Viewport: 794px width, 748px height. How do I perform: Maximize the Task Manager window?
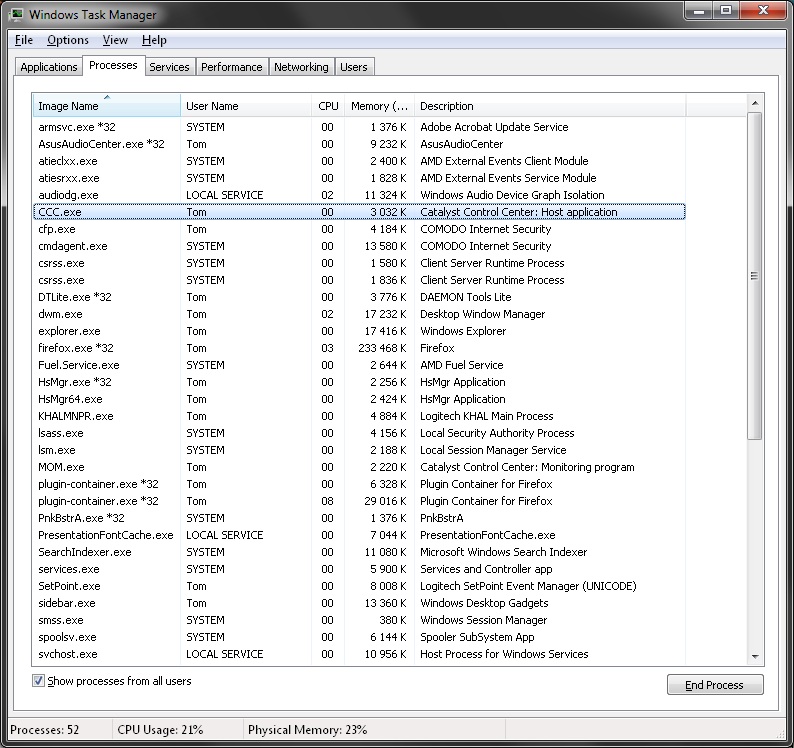[x=726, y=11]
